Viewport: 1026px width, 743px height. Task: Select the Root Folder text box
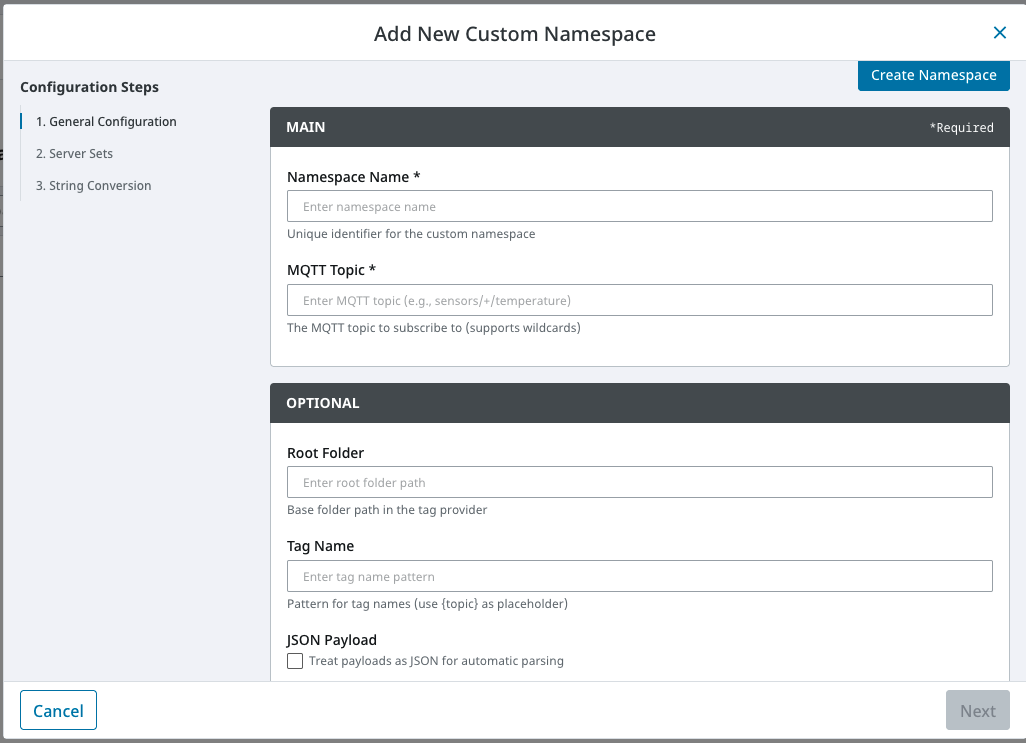click(639, 482)
